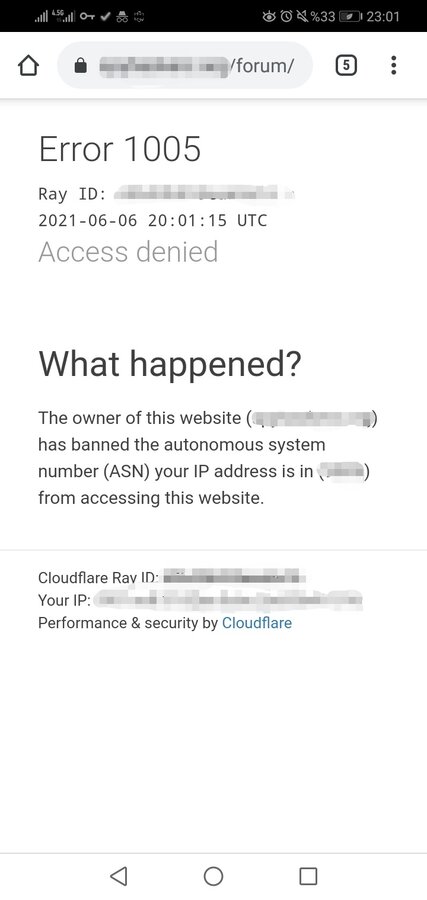Tap the VPN key icon in status bar

(x=87, y=17)
